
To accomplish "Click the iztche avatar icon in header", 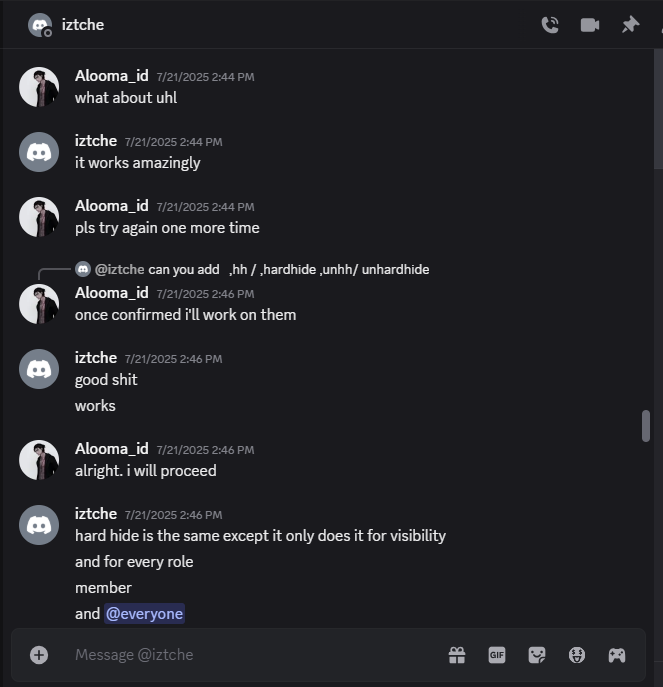I will (40, 25).
